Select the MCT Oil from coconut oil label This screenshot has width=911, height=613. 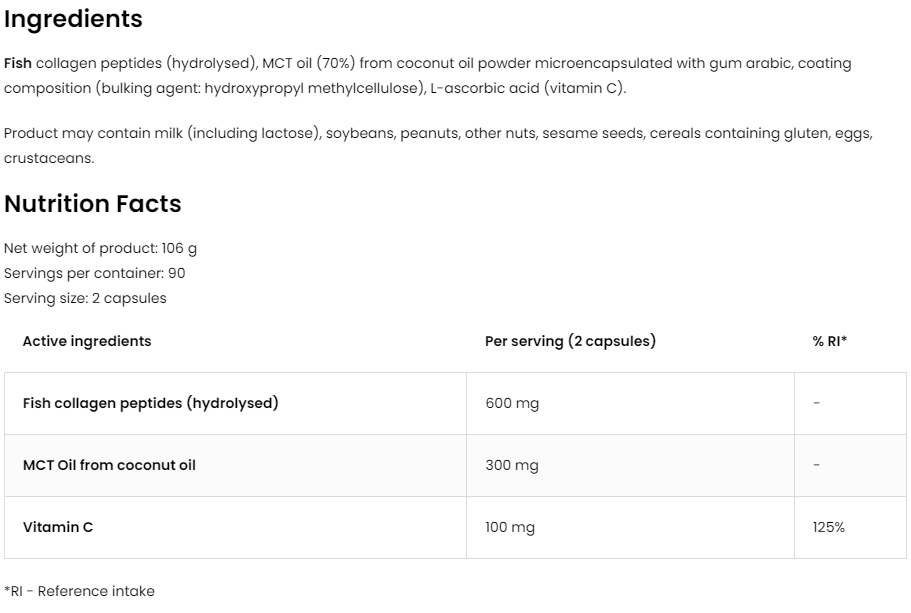pos(109,465)
